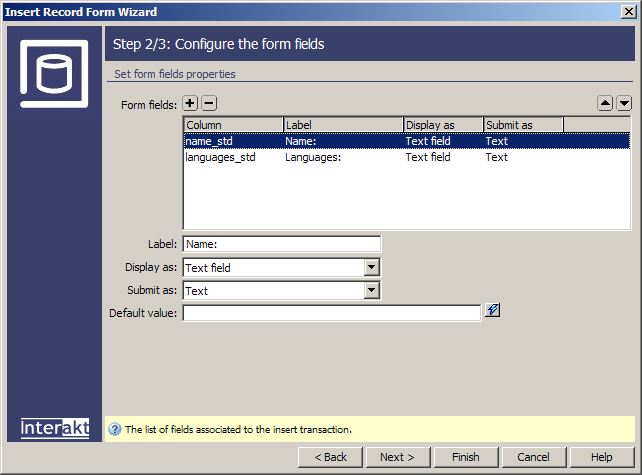Click the blue help info icon
The height and width of the screenshot is (475, 642).
pyautogui.click(x=115, y=430)
